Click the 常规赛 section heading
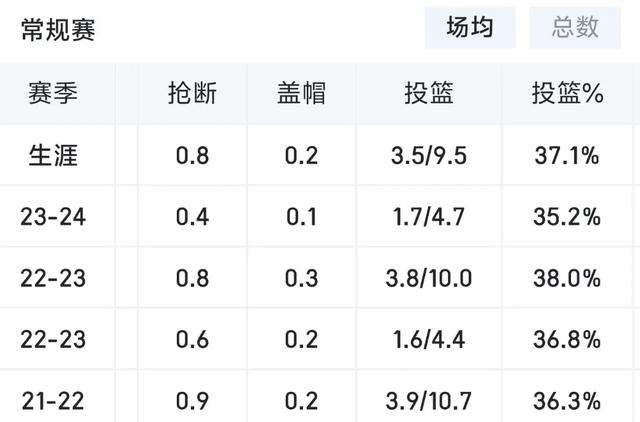 click(59, 30)
